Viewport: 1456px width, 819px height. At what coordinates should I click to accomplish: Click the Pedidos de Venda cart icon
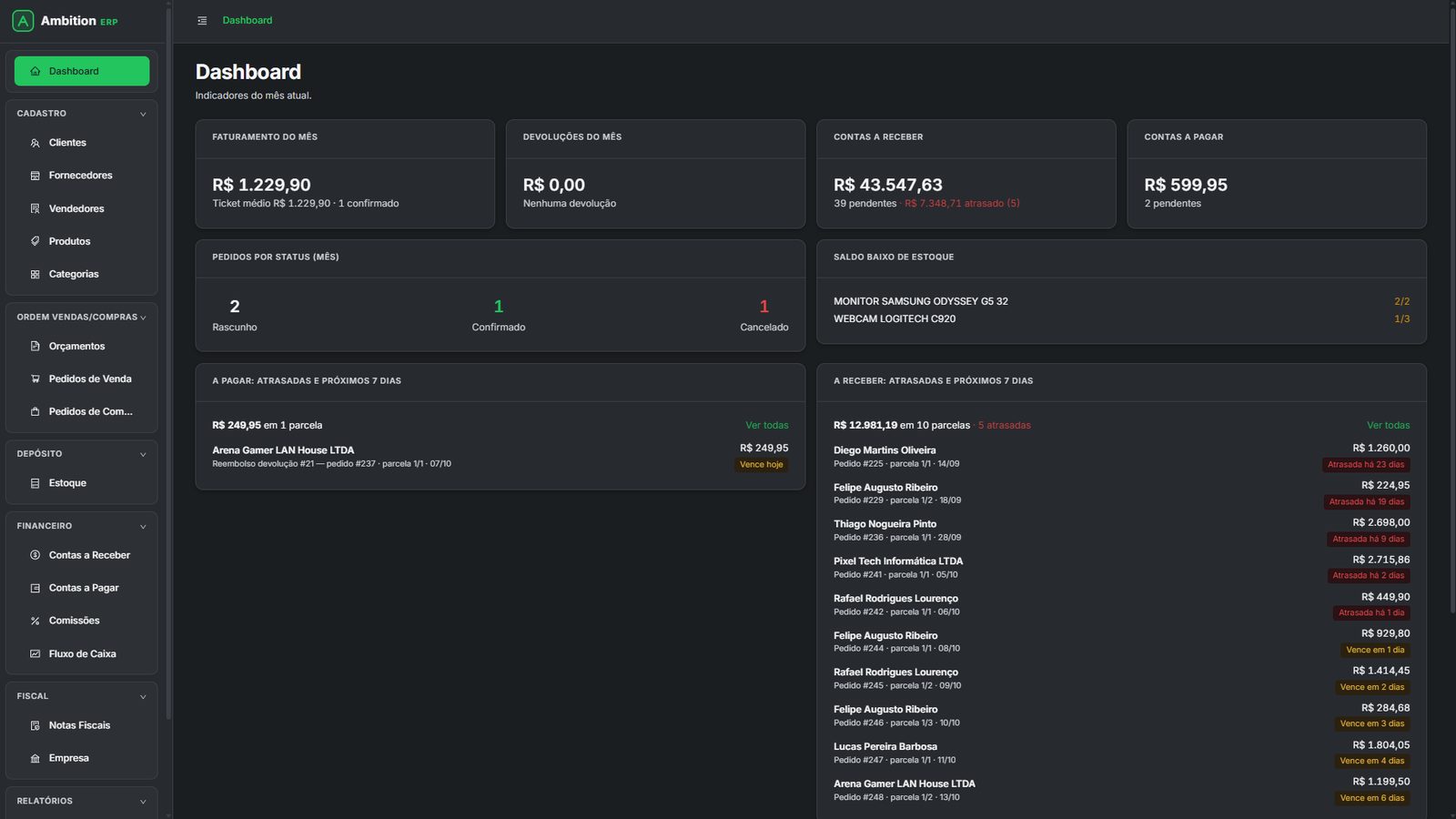(35, 379)
